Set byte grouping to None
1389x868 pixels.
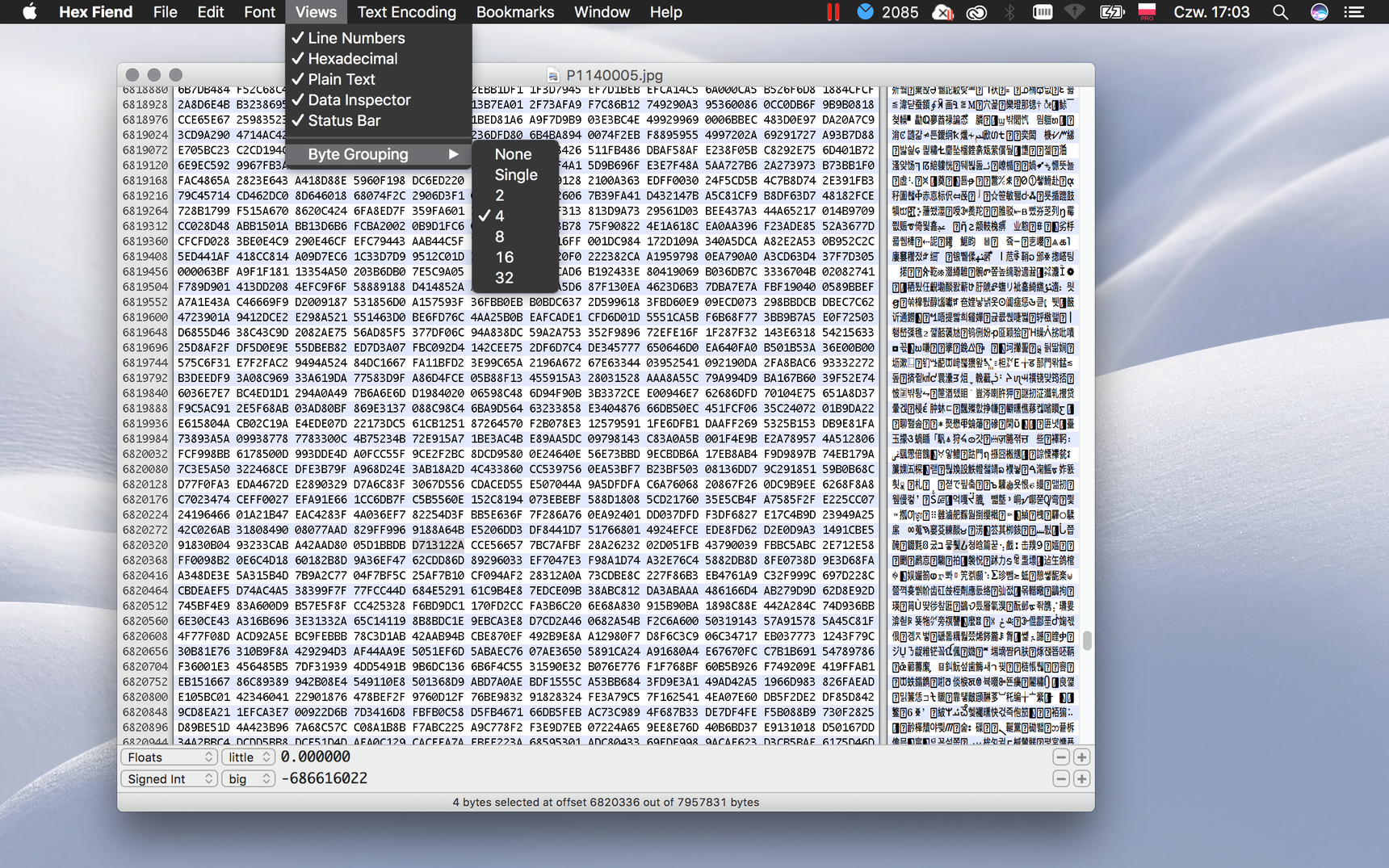(515, 154)
